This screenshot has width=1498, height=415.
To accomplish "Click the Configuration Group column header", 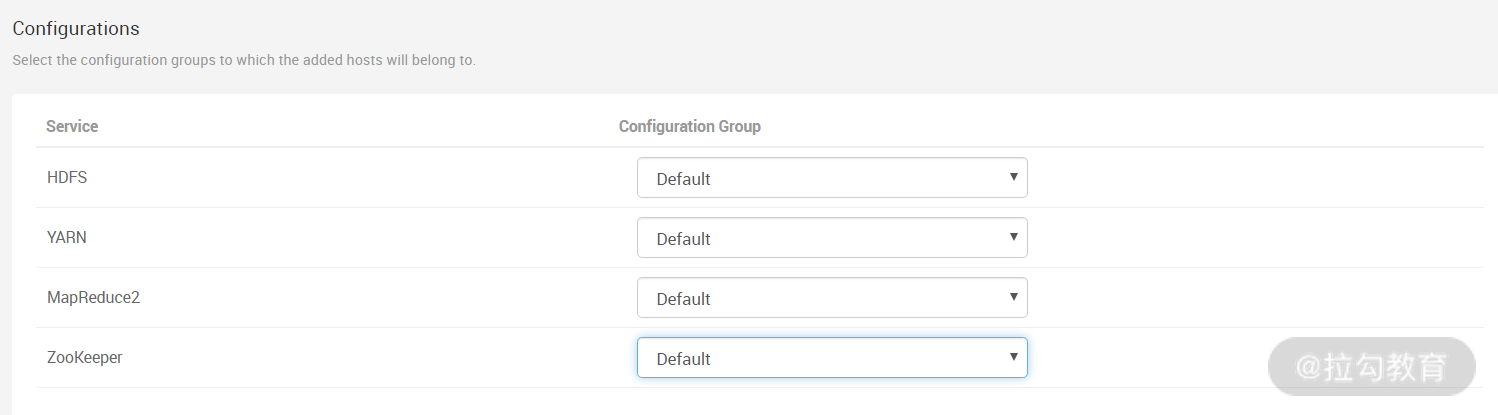I will 690,127.
